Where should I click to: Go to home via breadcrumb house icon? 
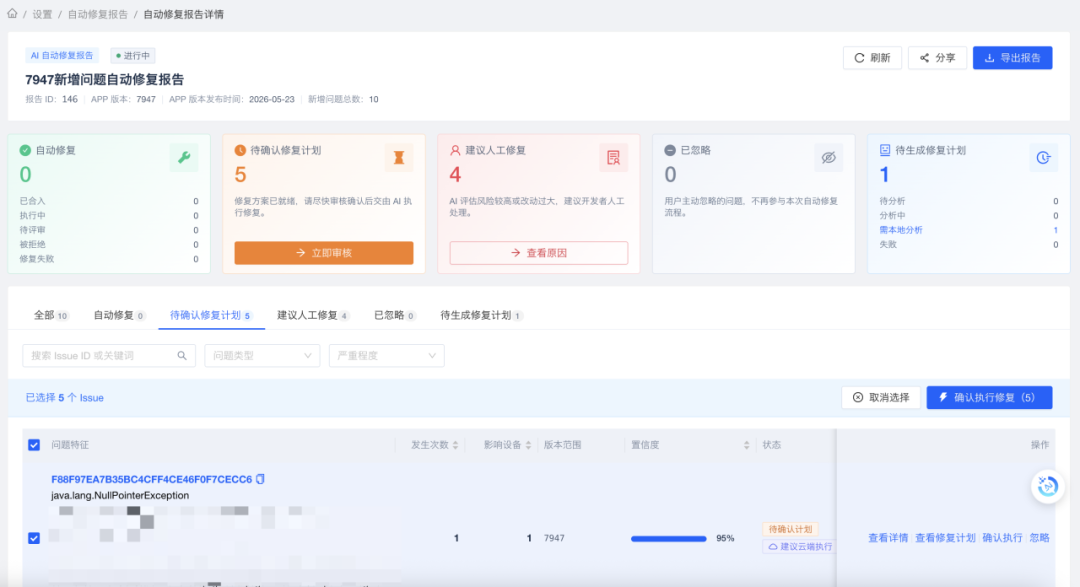pos(12,14)
